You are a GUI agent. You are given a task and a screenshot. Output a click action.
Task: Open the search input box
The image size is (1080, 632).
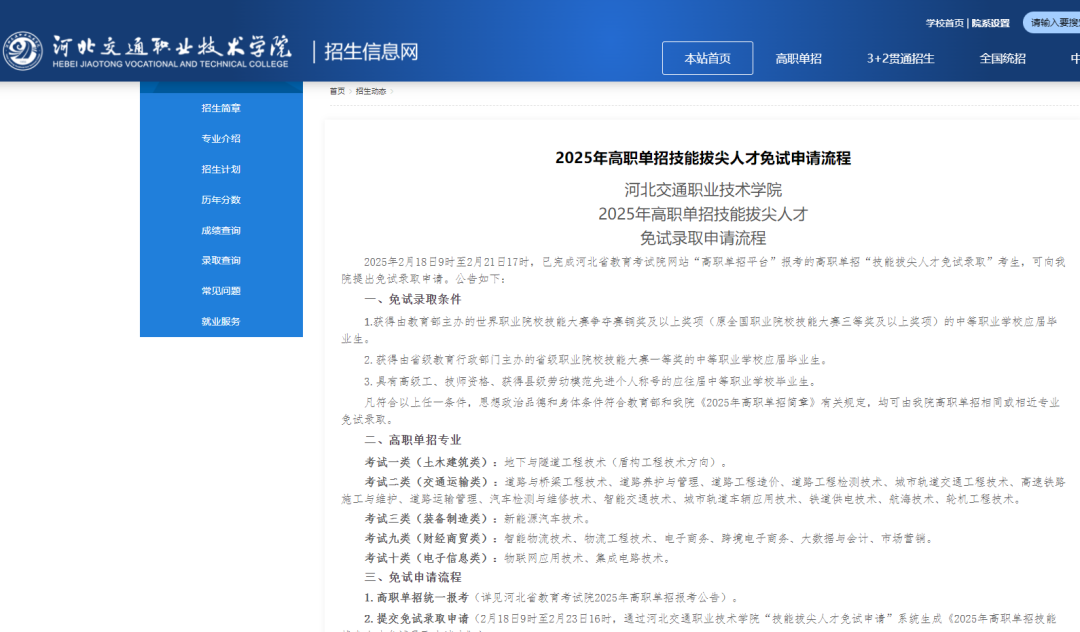(1055, 22)
